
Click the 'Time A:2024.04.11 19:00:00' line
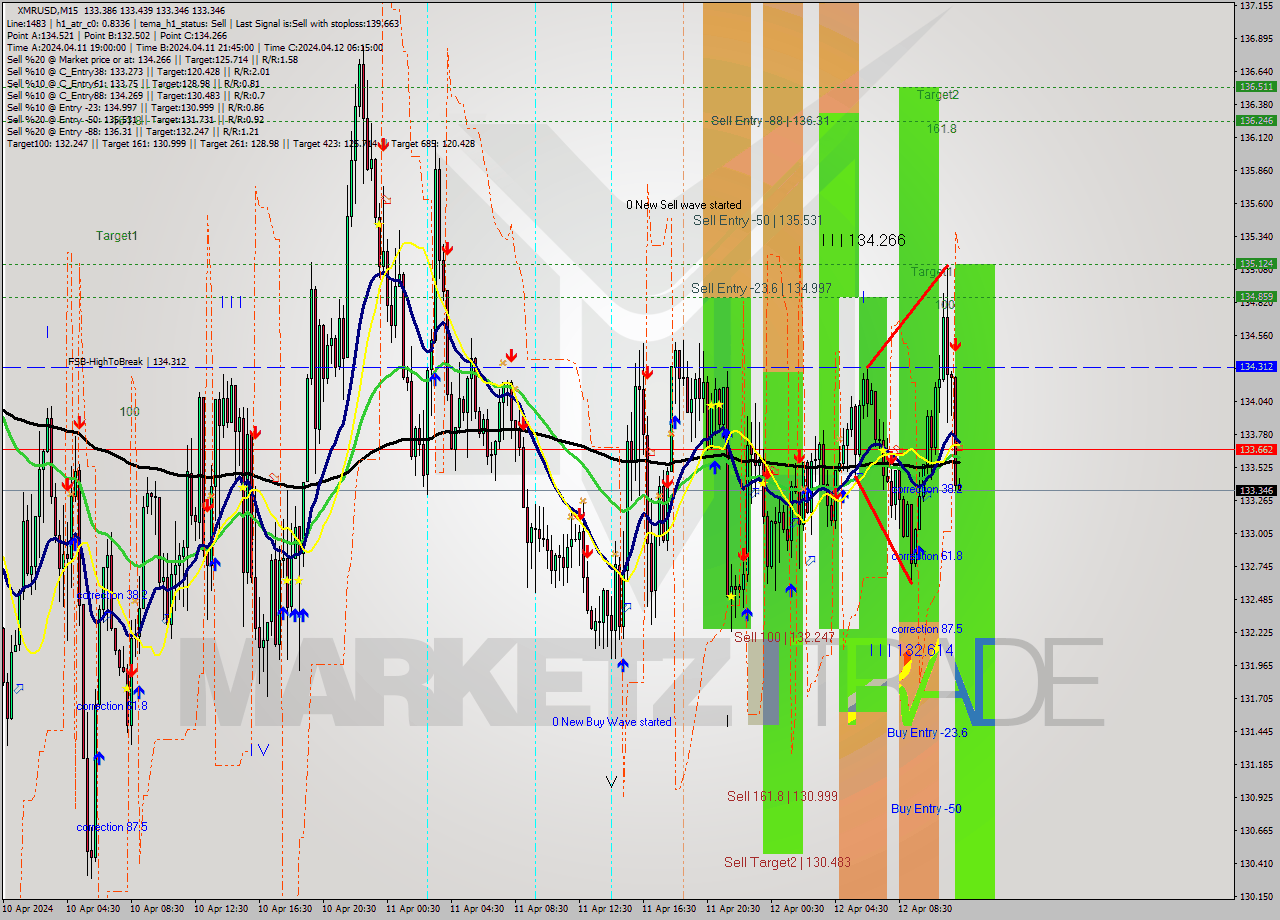pyautogui.click(x=66, y=47)
